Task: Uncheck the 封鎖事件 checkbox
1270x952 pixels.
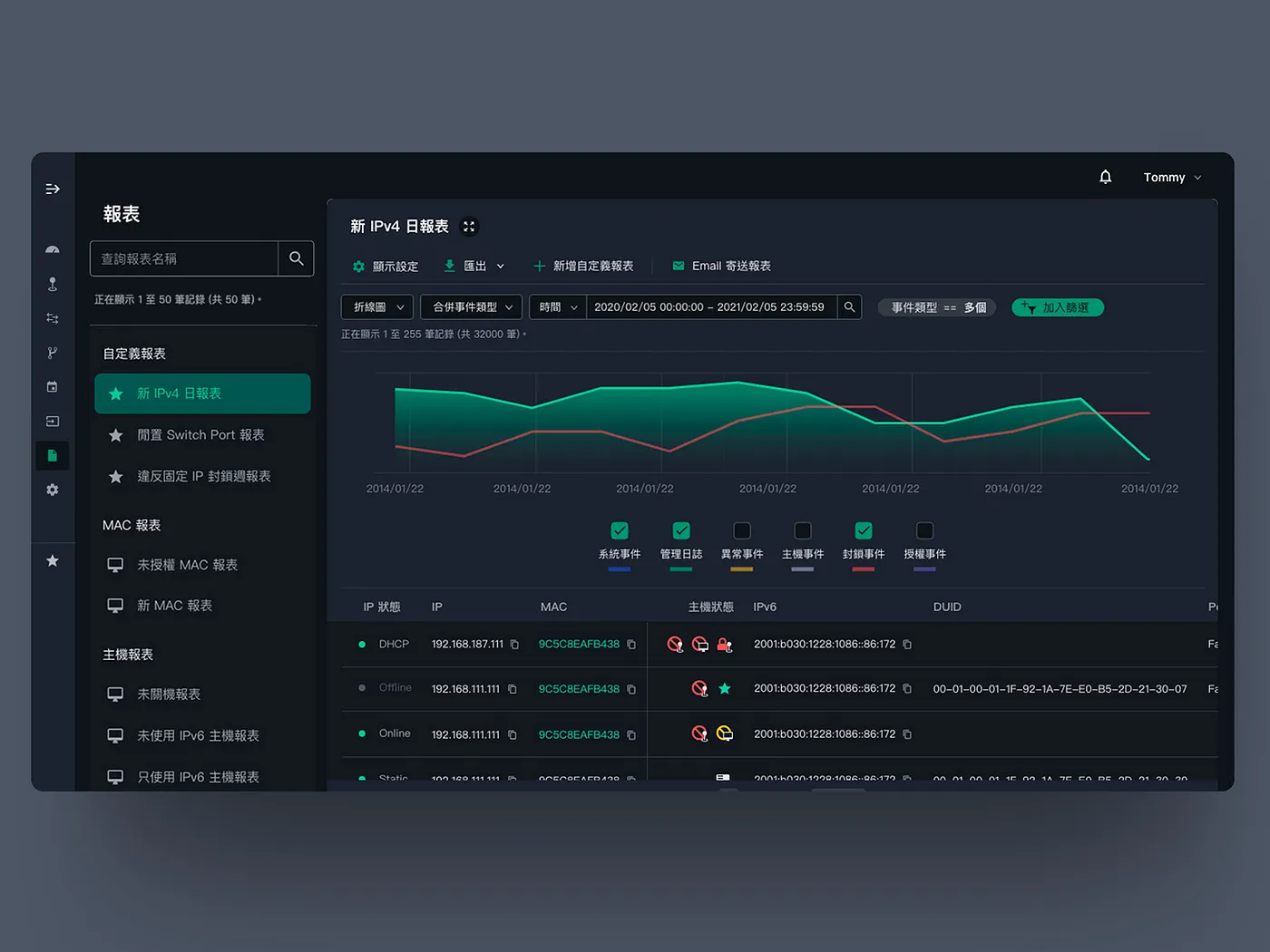Action: (863, 530)
